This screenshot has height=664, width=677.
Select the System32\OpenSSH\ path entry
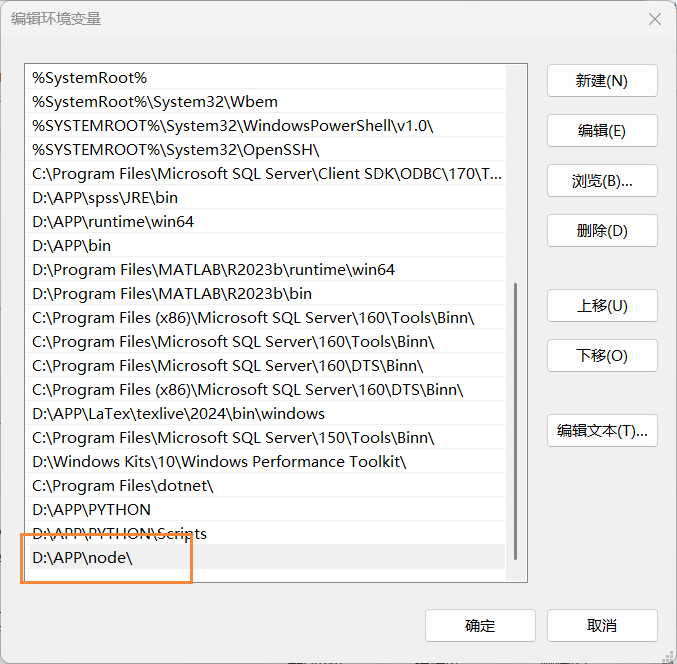266,150
